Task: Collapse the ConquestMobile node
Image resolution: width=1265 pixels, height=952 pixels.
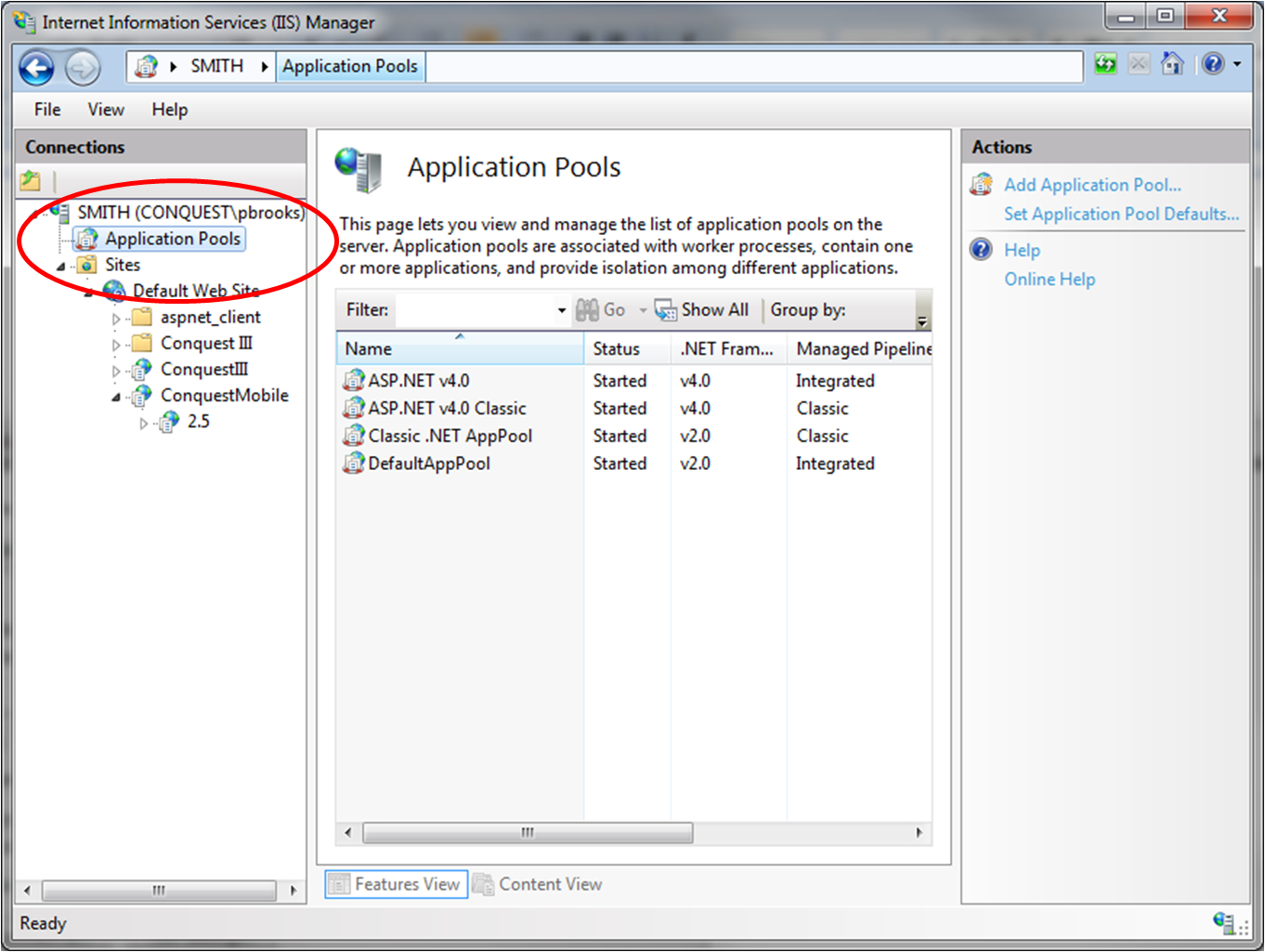Action: coord(116,397)
